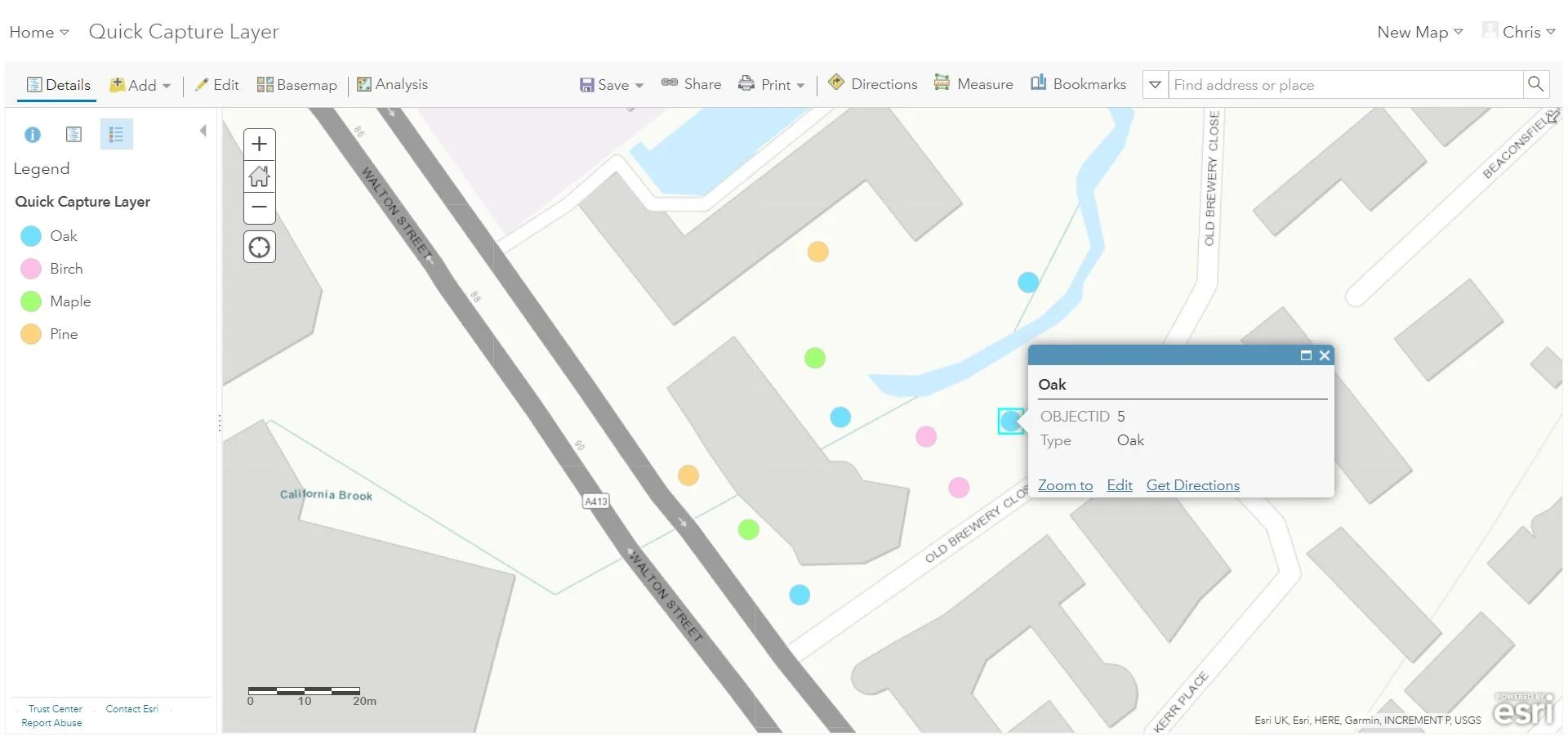Open the Basemap gallery
Screen dimensions: 1568x736
click(296, 85)
